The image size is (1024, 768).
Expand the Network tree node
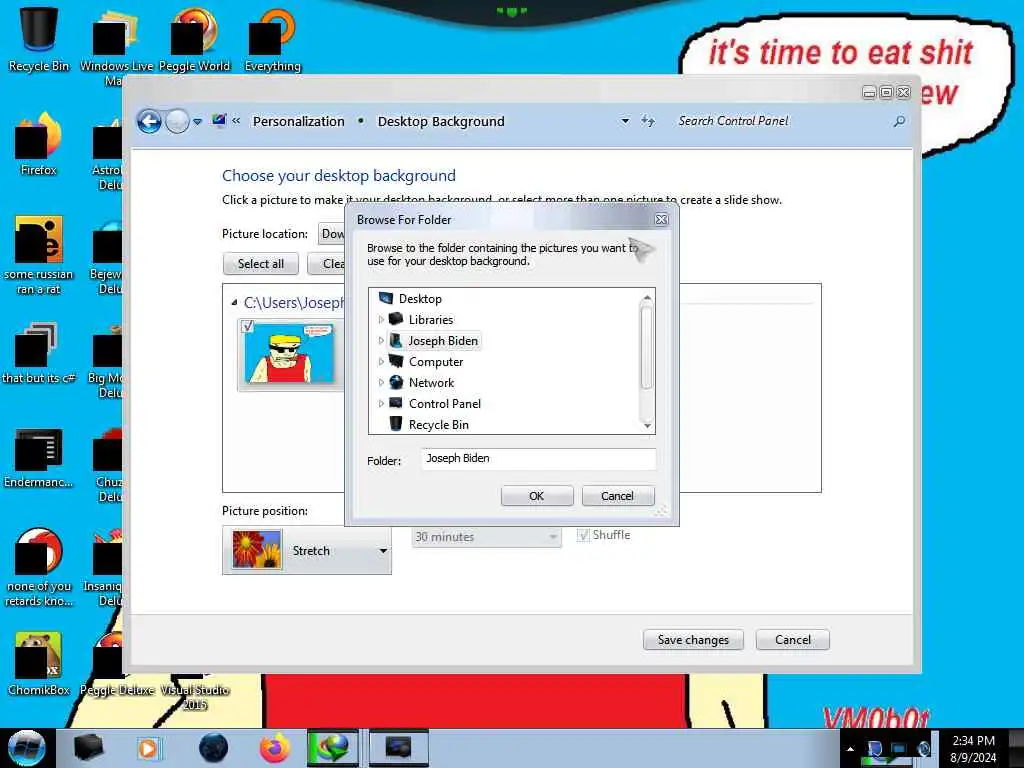point(381,383)
